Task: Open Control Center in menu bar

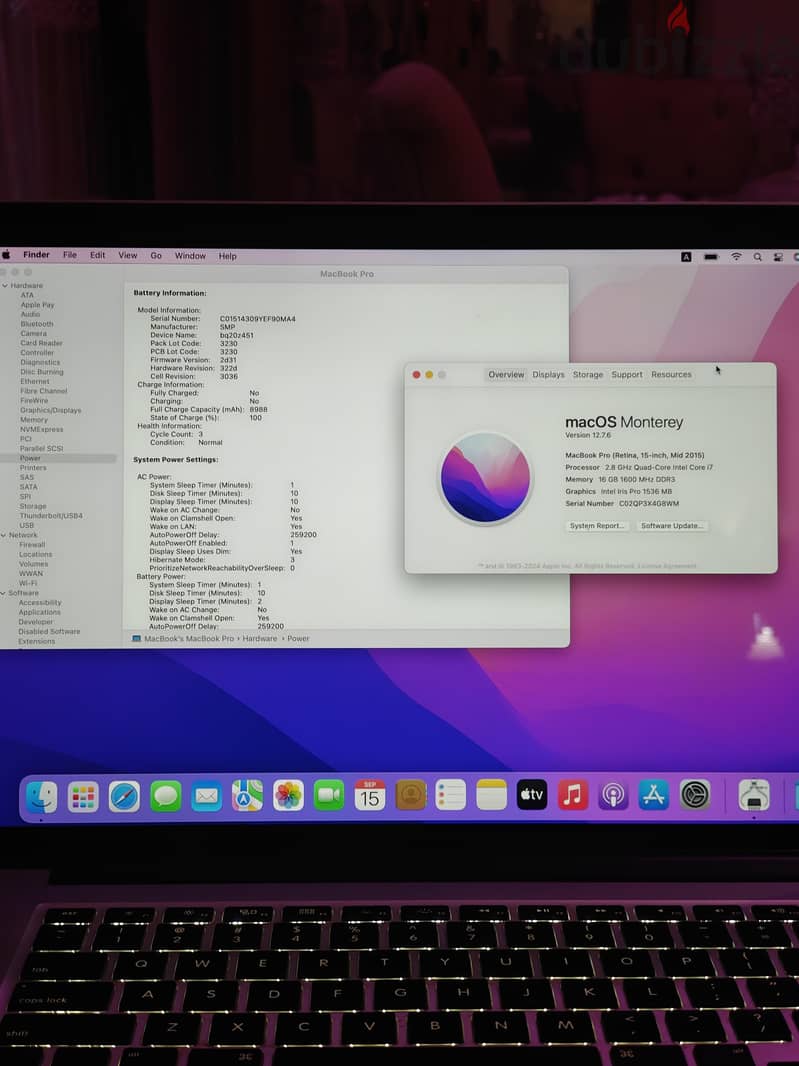Action: click(x=779, y=257)
